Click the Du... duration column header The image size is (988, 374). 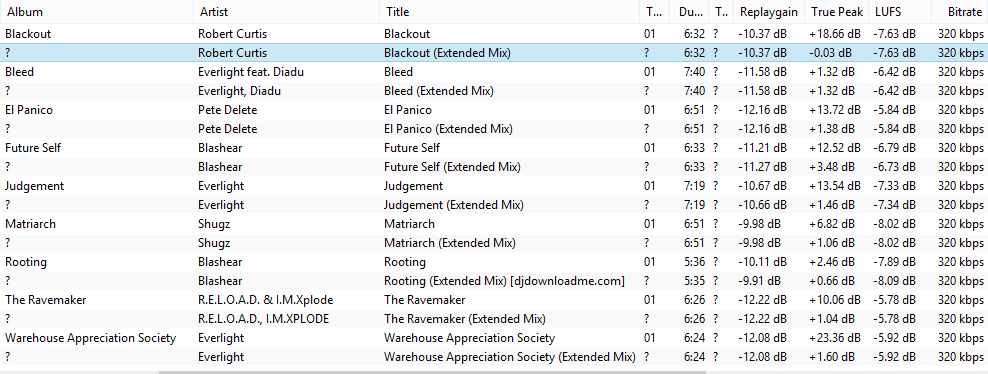pos(690,11)
